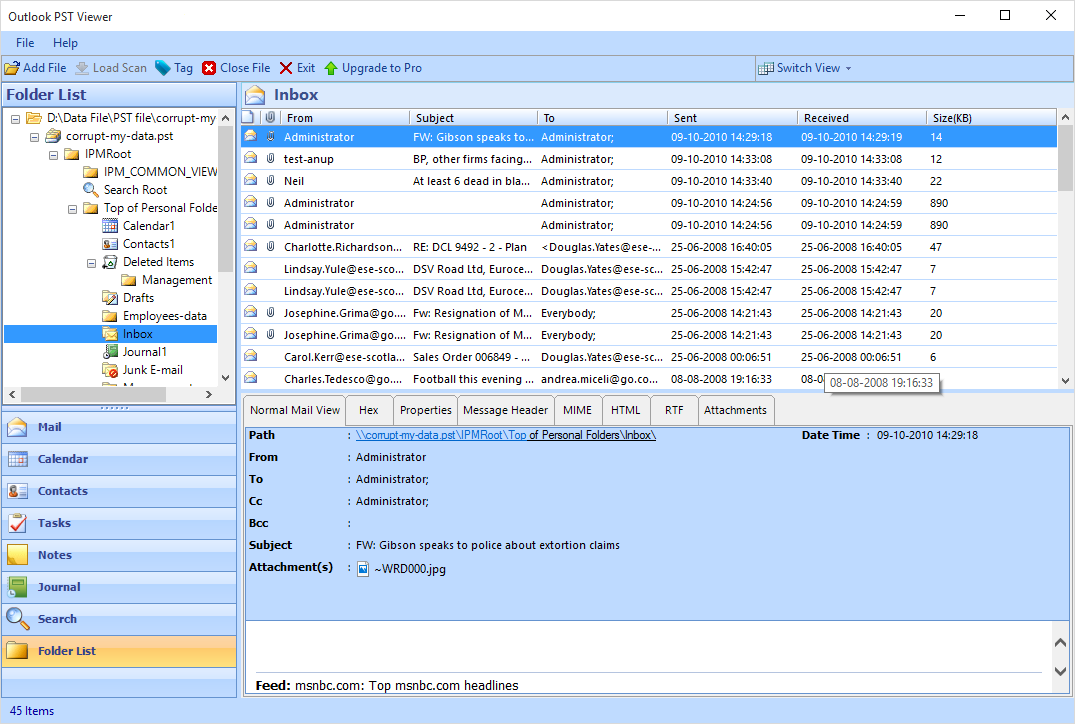Sort emails by Subject column header

474,118
